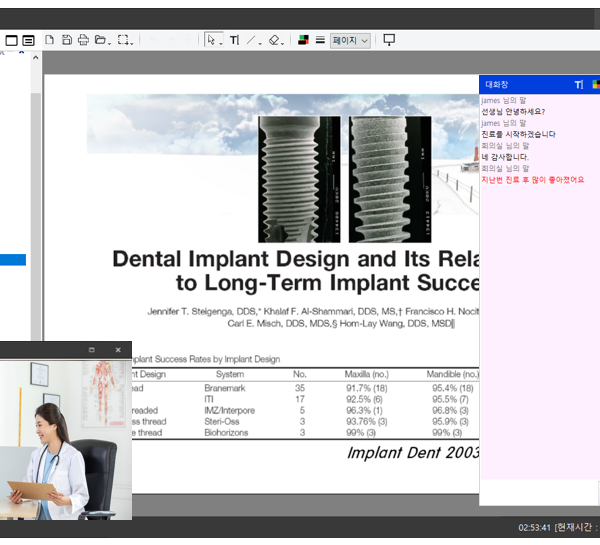Click in the chat message input box
The height and width of the screenshot is (545, 600).
point(540,492)
